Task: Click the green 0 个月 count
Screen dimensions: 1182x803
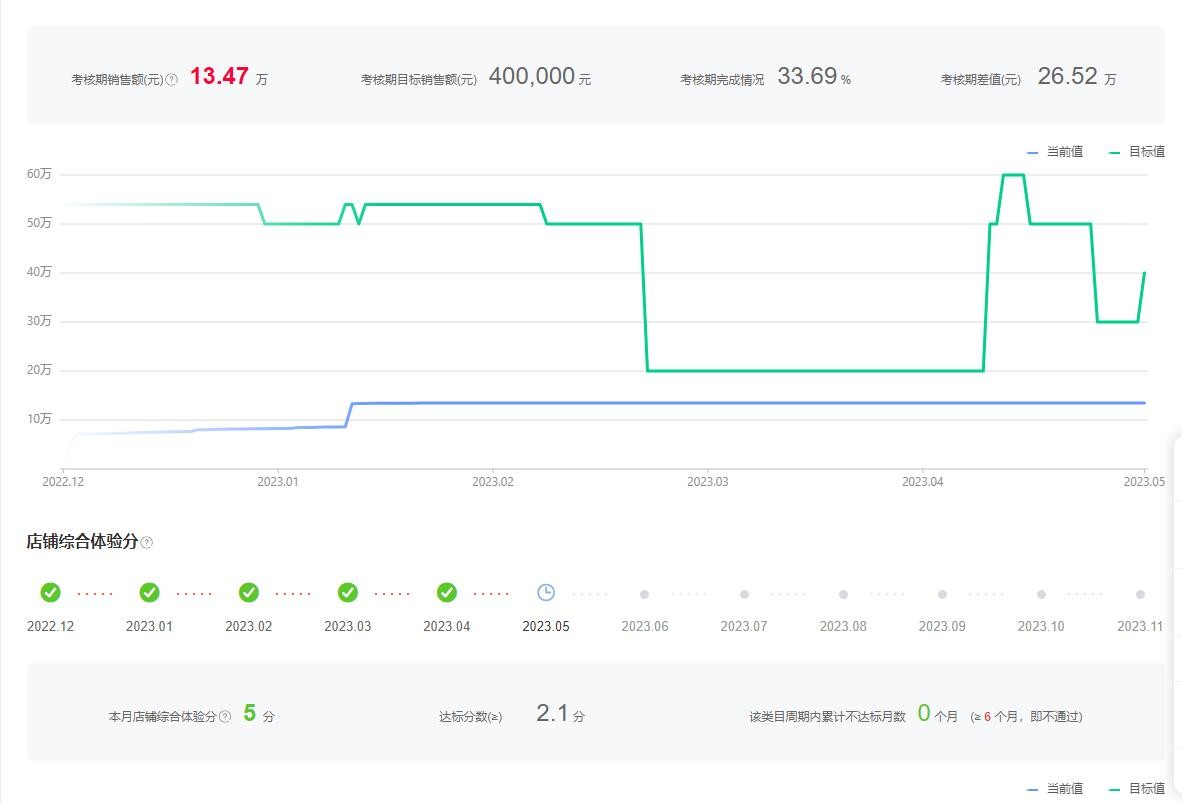Action: (938, 713)
